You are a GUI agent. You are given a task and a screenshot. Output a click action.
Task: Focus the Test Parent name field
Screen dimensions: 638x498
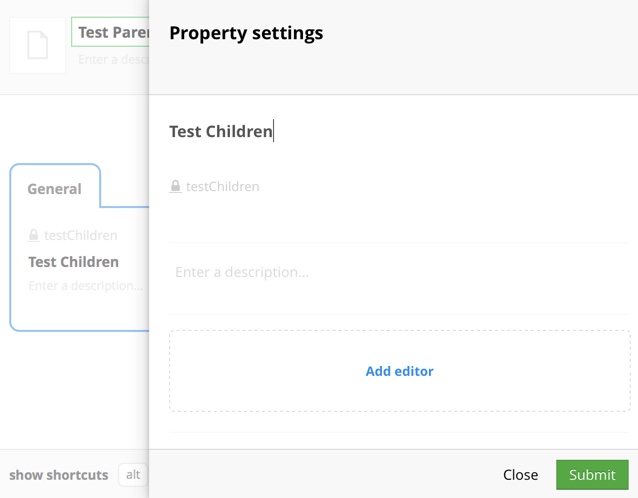point(110,32)
